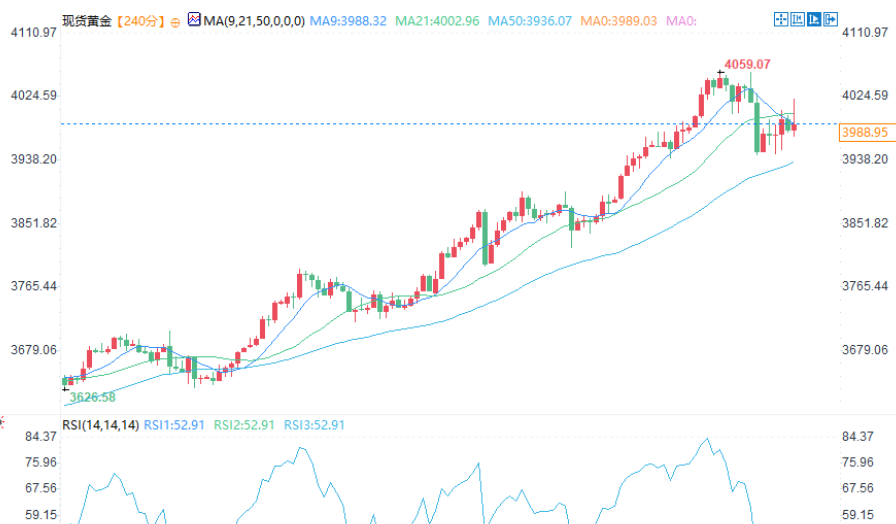The width and height of the screenshot is (896, 524).
Task: Click the exit arrow icon at toolbar's right end
Action: click(833, 19)
